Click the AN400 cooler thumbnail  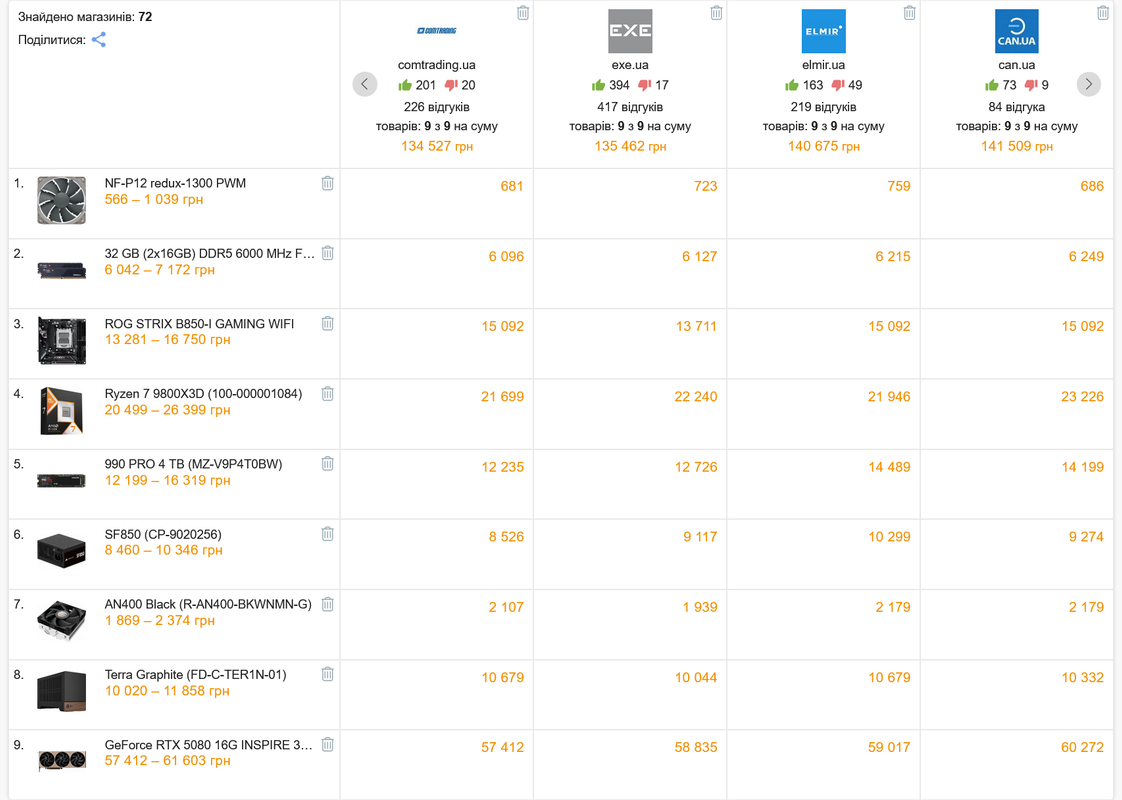(62, 621)
